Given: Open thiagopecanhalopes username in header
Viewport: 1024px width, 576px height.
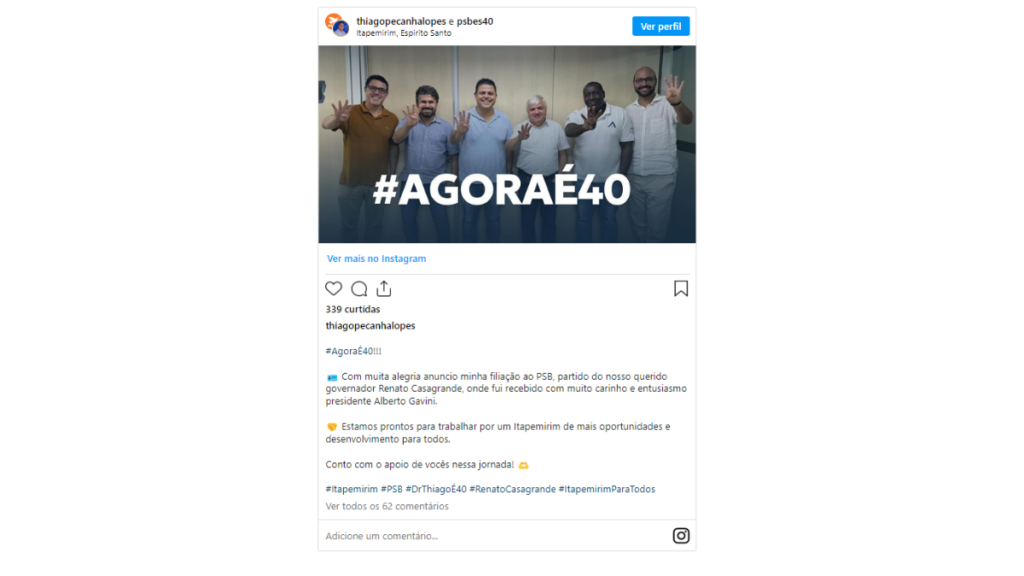Looking at the screenshot, I should 401,21.
